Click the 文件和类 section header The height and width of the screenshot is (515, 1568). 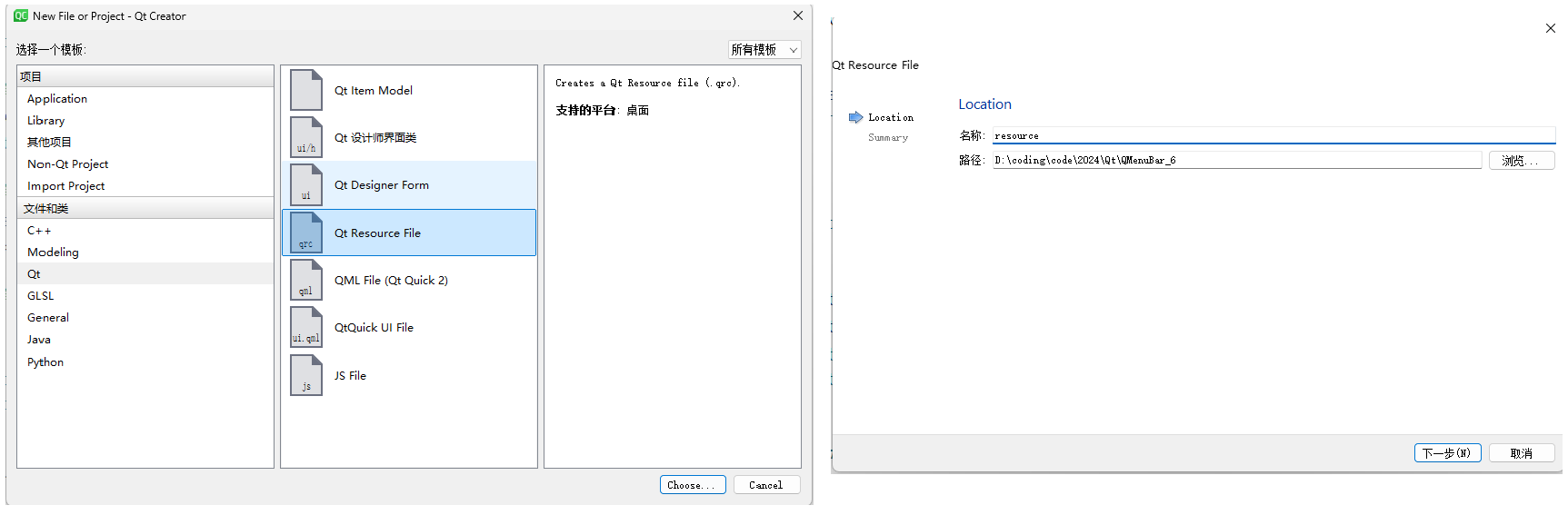(x=145, y=208)
